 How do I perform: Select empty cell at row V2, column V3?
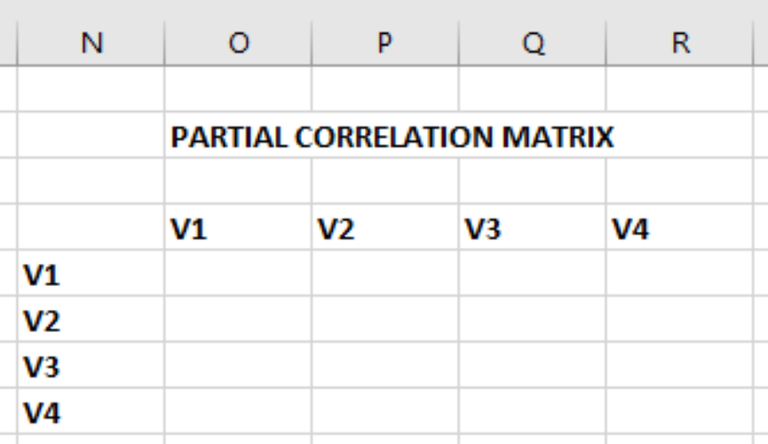click(x=532, y=320)
